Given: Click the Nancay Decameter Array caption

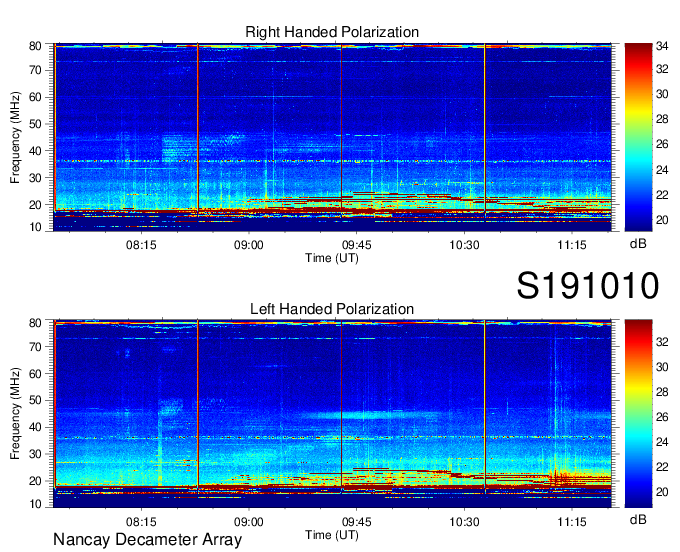Looking at the screenshot, I should pos(147,540).
